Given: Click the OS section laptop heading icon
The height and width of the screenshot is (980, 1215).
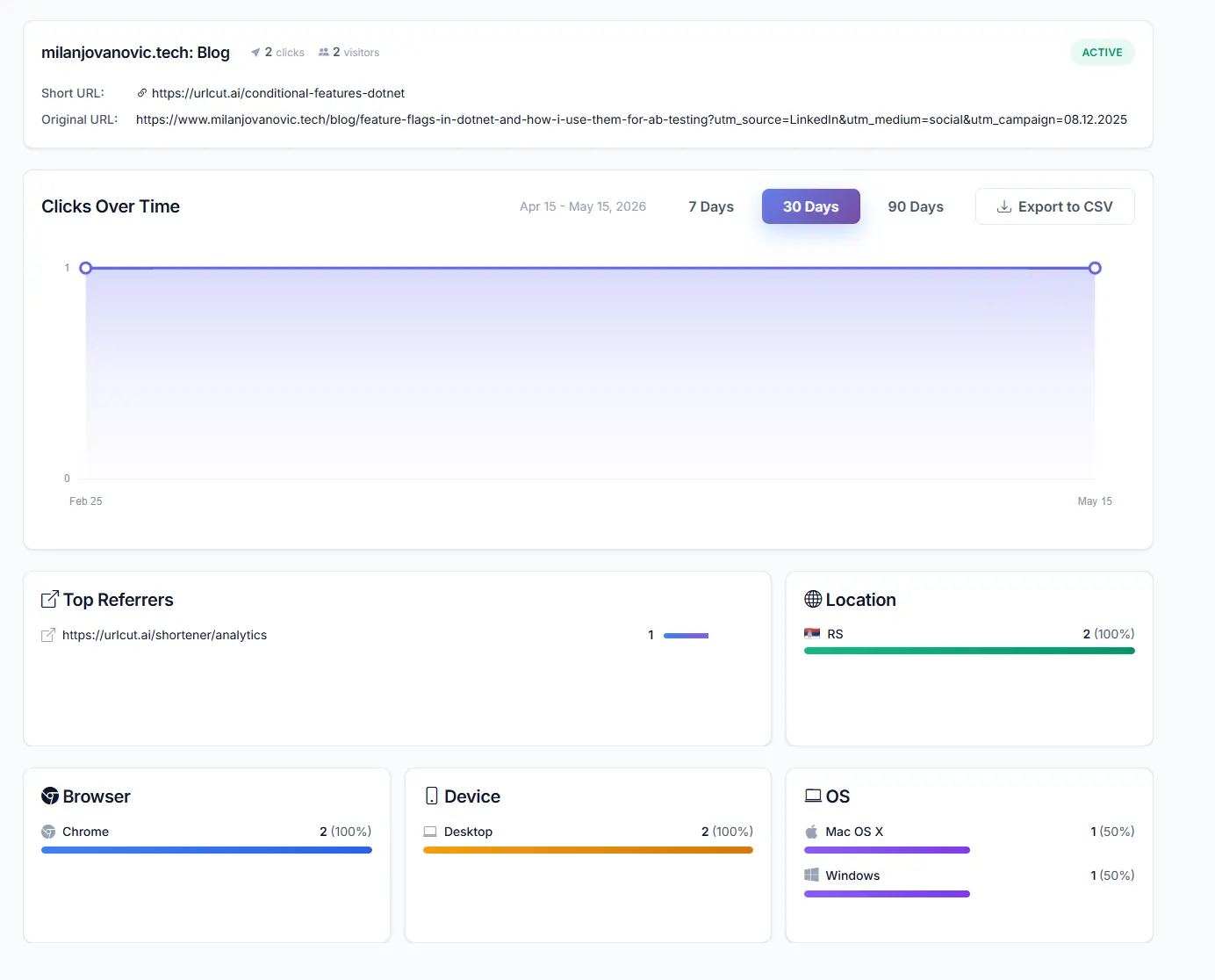Looking at the screenshot, I should click(813, 796).
